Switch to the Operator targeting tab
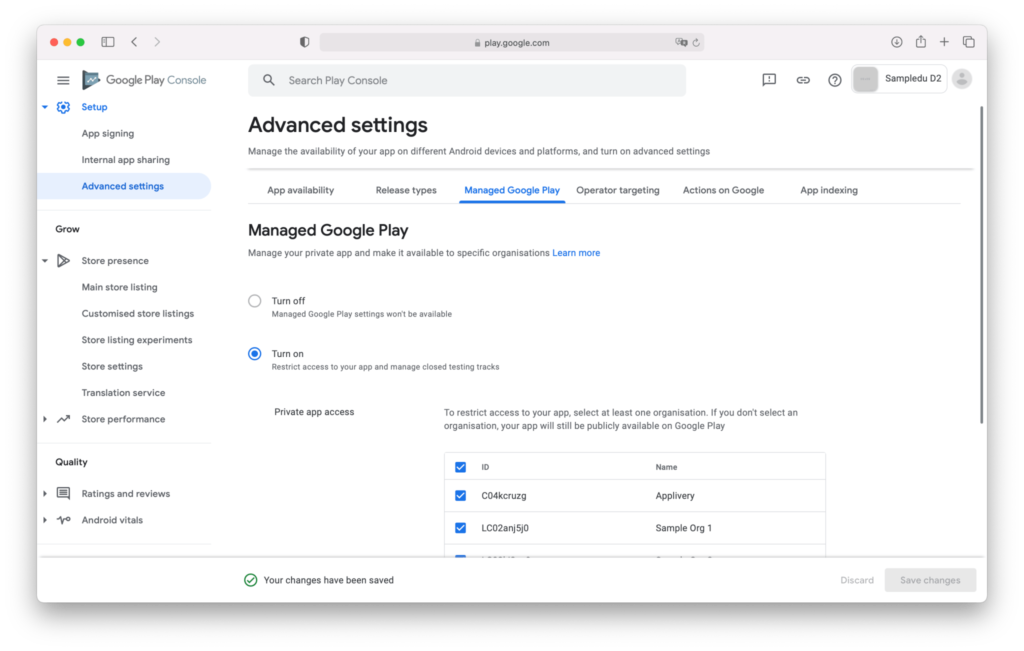The height and width of the screenshot is (651, 1024). tap(618, 189)
